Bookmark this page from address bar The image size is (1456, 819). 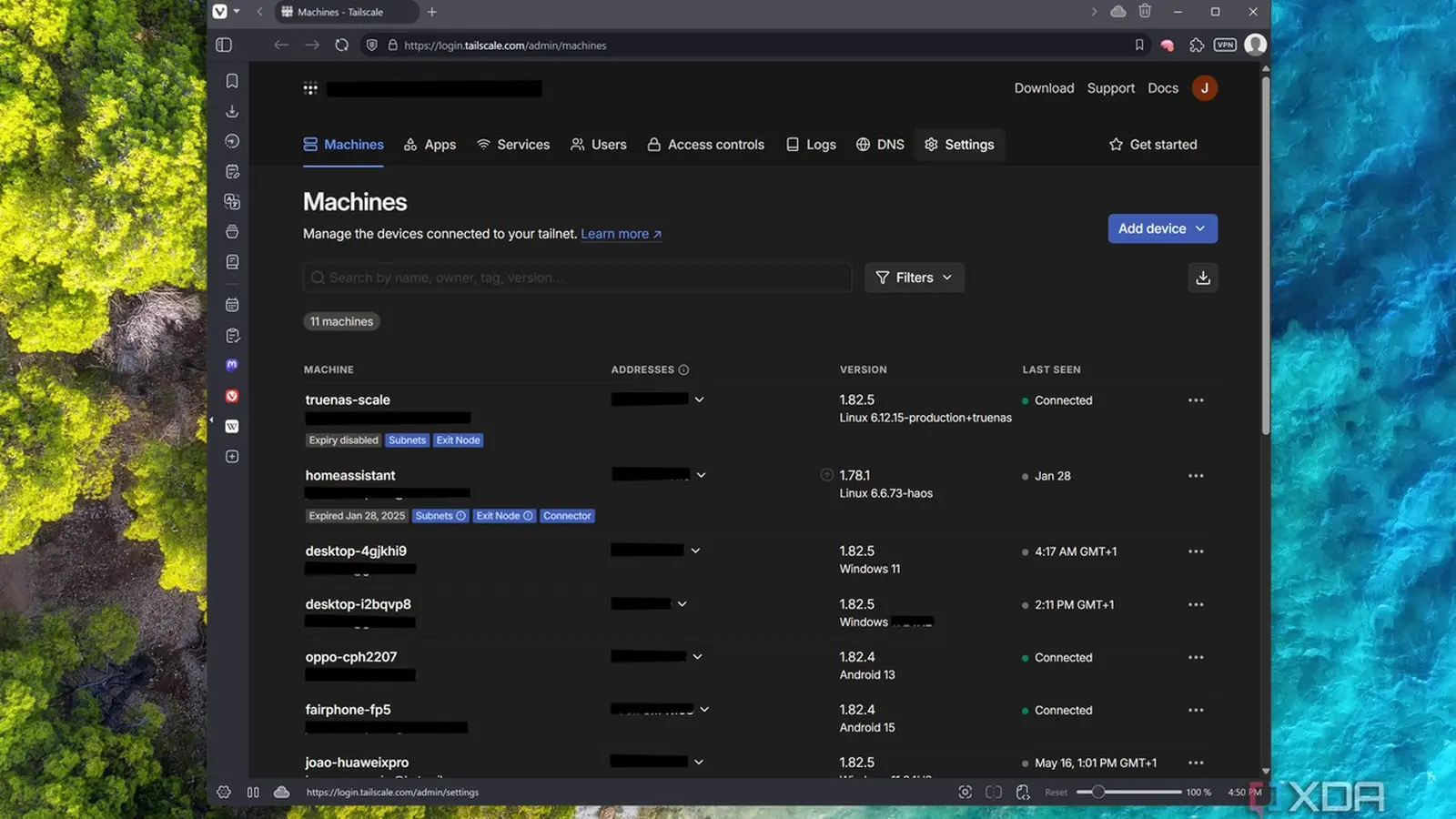pos(1139,45)
